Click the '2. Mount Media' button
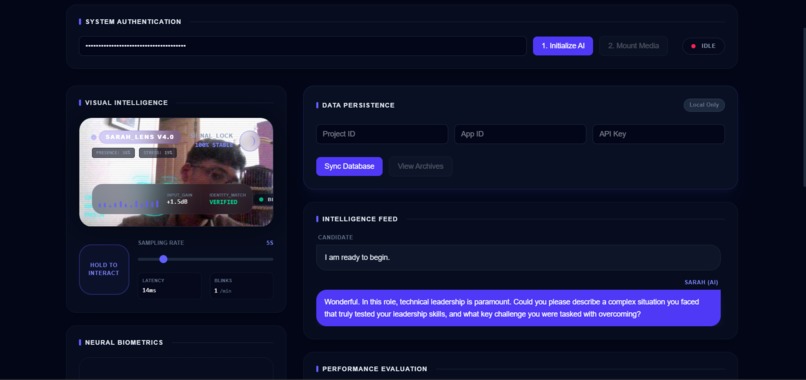 point(633,46)
